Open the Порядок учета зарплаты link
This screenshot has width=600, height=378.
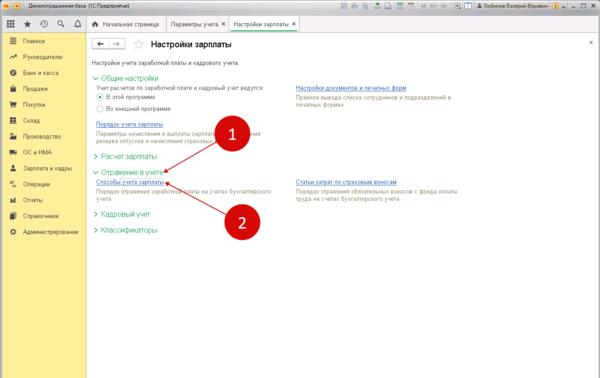pyautogui.click(x=129, y=124)
